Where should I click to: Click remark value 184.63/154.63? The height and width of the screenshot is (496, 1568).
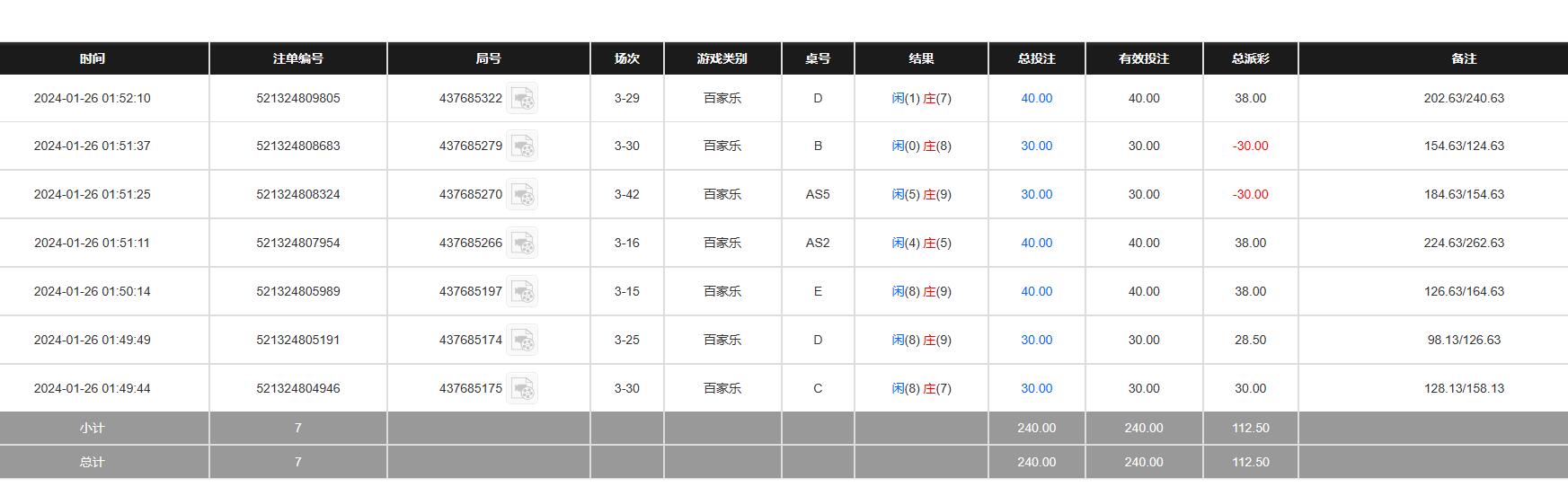click(1464, 194)
